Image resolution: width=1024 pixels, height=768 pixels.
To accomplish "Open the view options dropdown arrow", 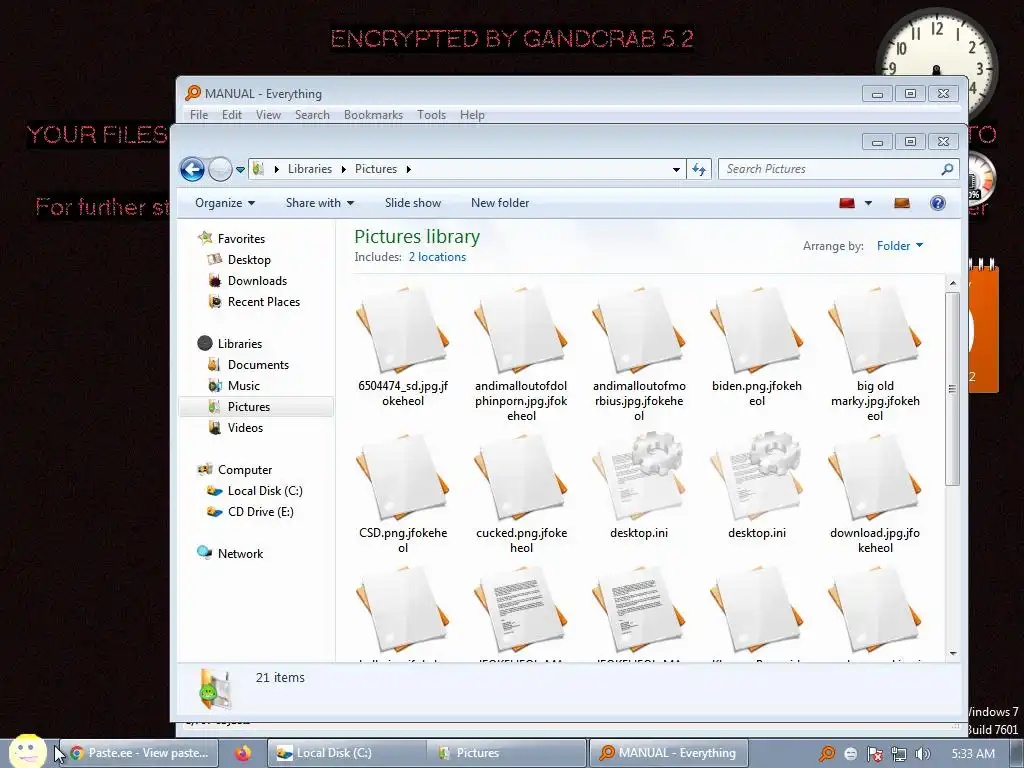I will point(868,203).
